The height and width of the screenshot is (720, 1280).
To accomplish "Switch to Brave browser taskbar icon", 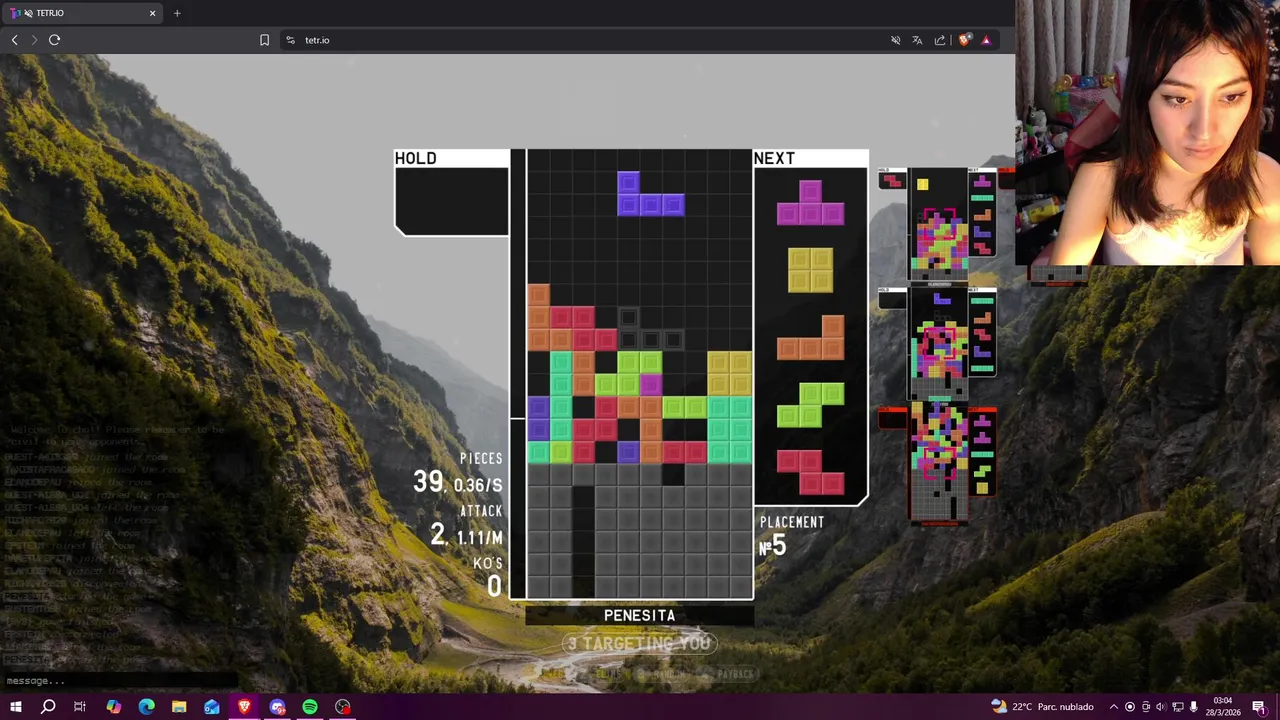I will click(244, 707).
